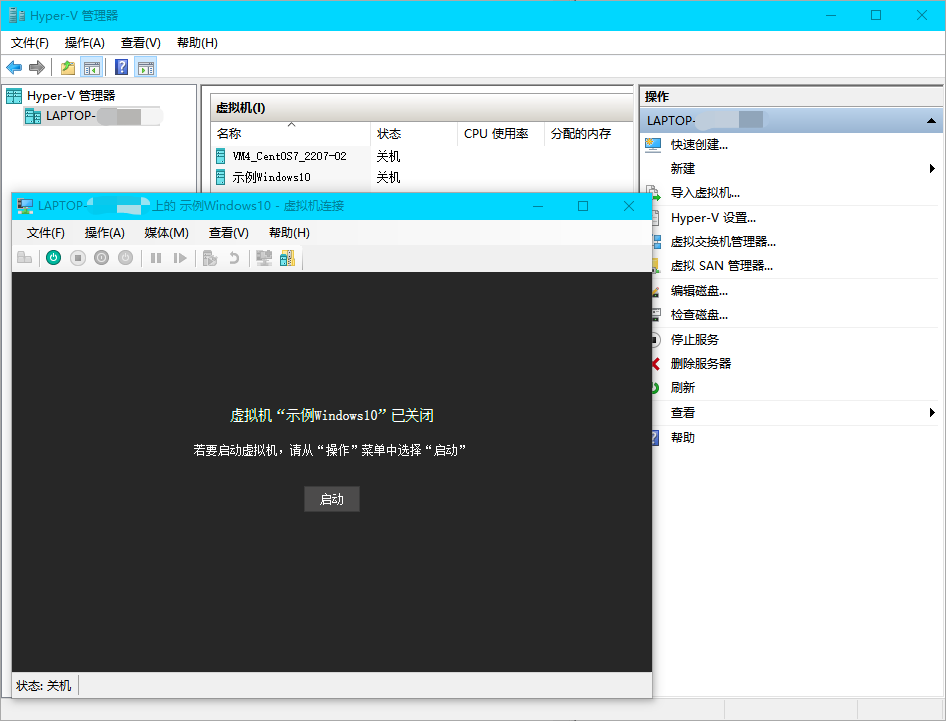Image resolution: width=946 pixels, height=721 pixels.
Task: Go forward with the gray right arrow
Action: 37,68
